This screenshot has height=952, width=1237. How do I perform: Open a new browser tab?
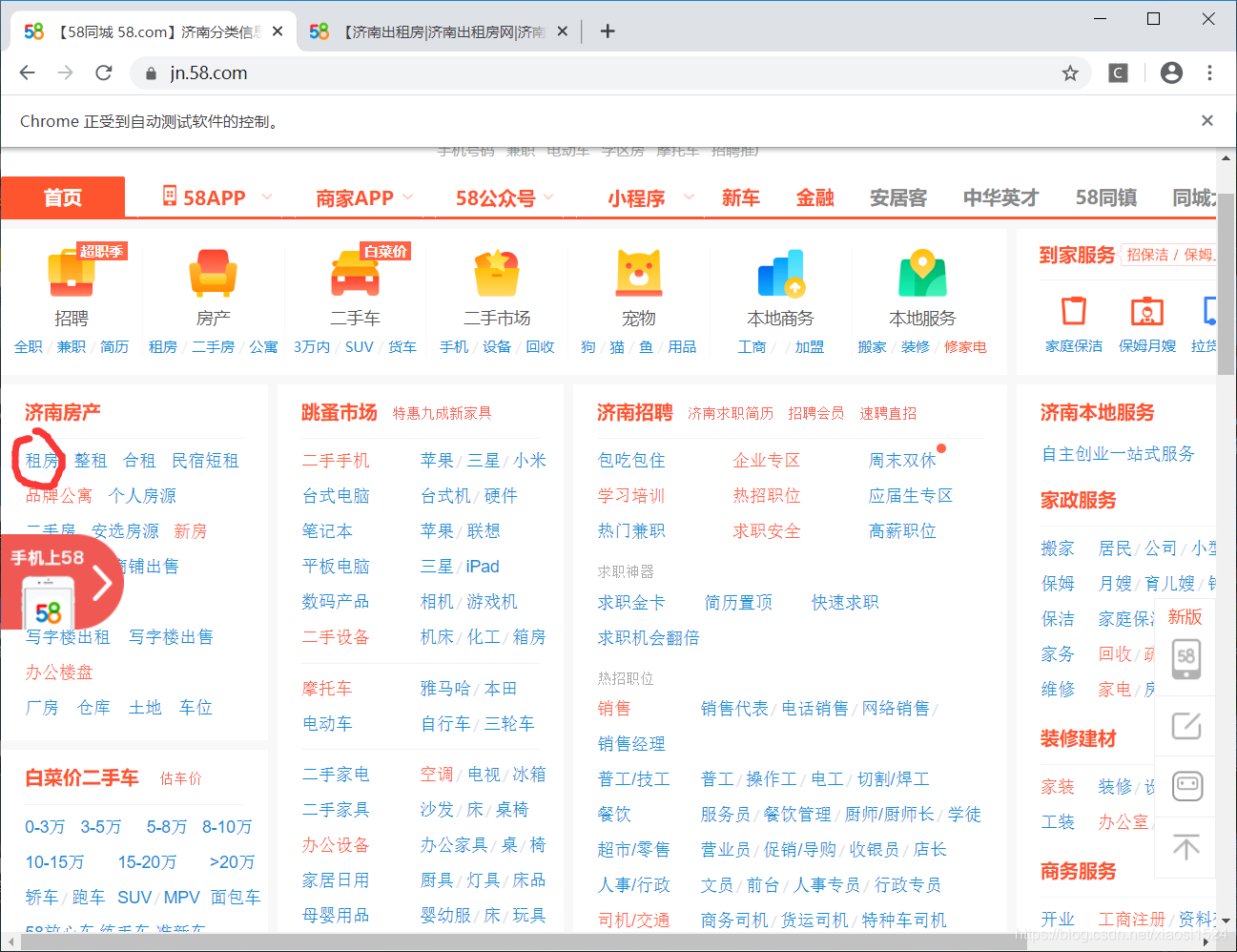point(608,31)
